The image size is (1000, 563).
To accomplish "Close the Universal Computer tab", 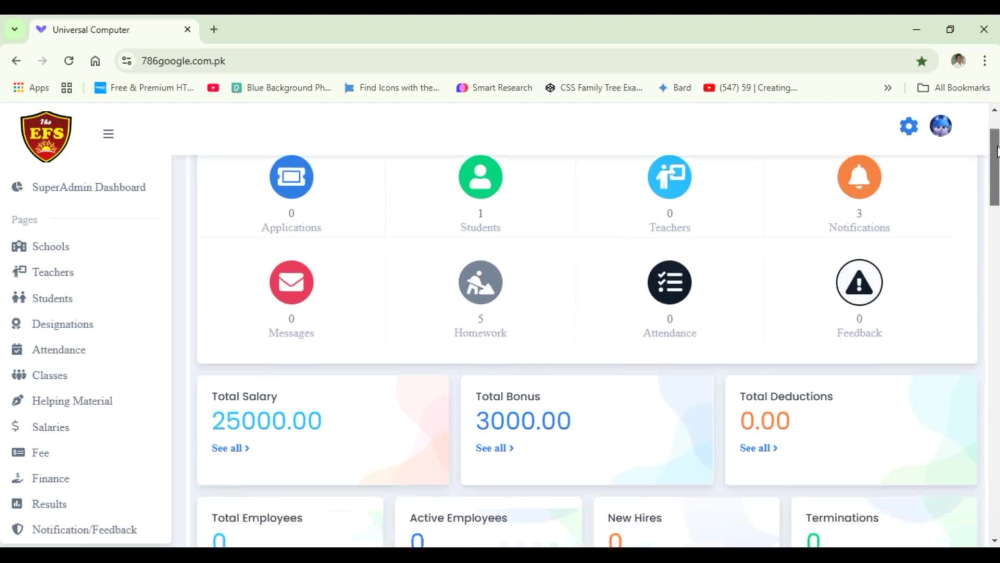I will tap(188, 29).
